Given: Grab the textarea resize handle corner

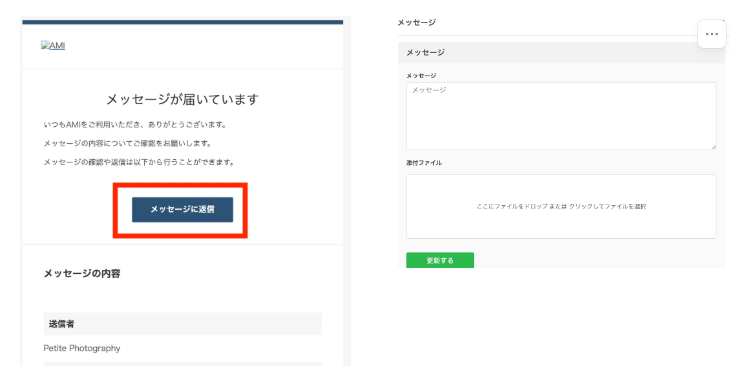Looking at the screenshot, I should pos(713,146).
